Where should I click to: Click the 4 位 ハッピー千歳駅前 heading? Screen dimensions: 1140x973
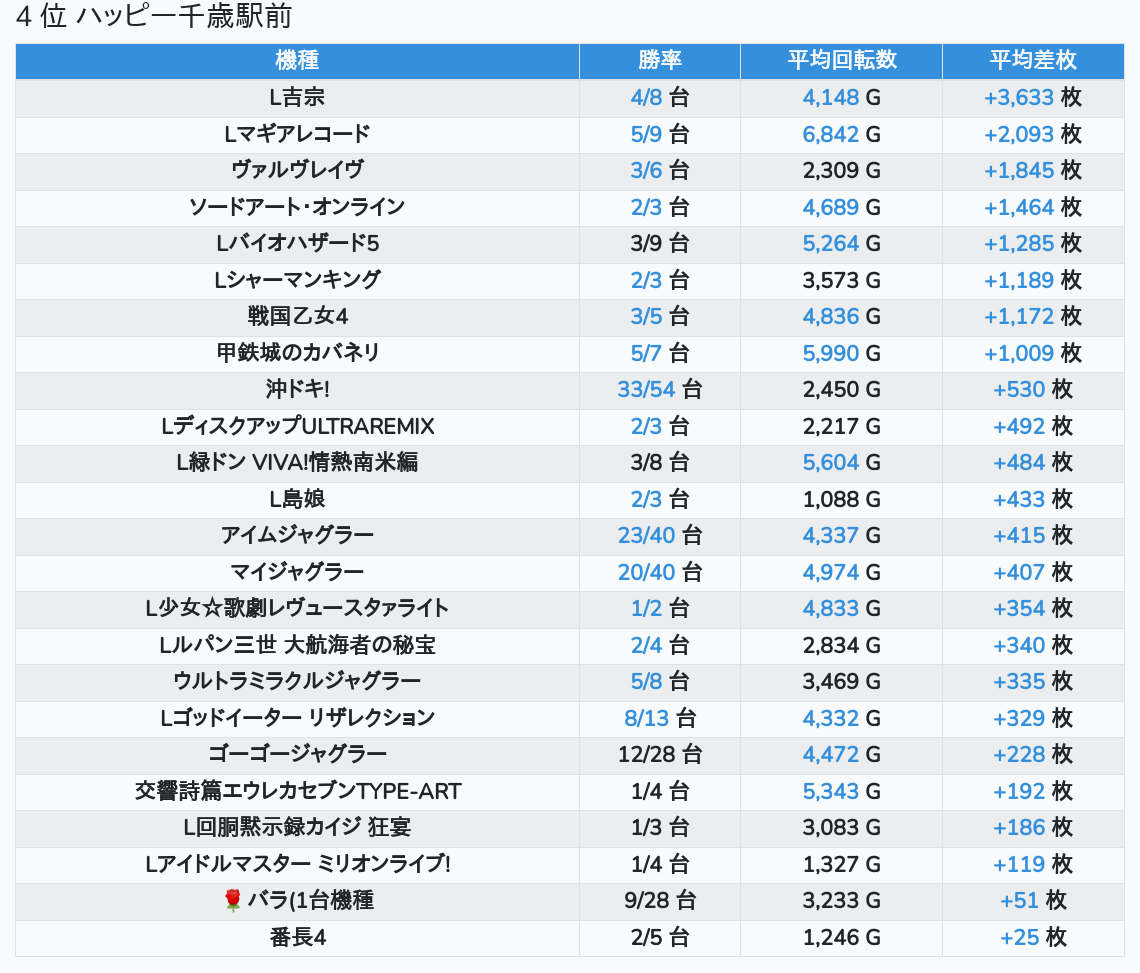click(153, 17)
